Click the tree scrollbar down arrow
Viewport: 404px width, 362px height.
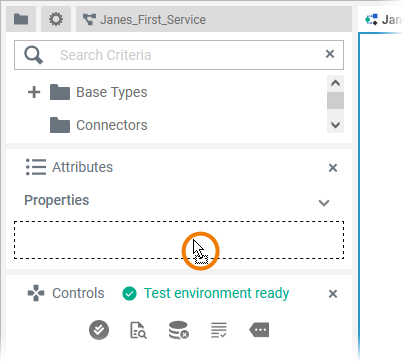click(335, 125)
